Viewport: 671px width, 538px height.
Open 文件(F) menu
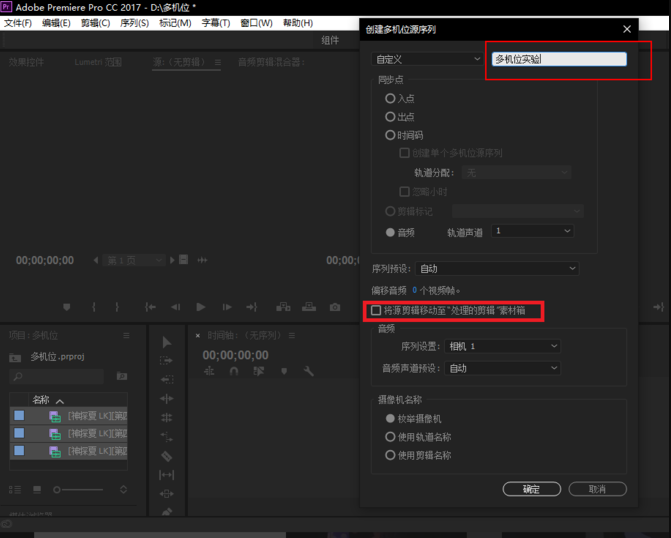coord(18,23)
